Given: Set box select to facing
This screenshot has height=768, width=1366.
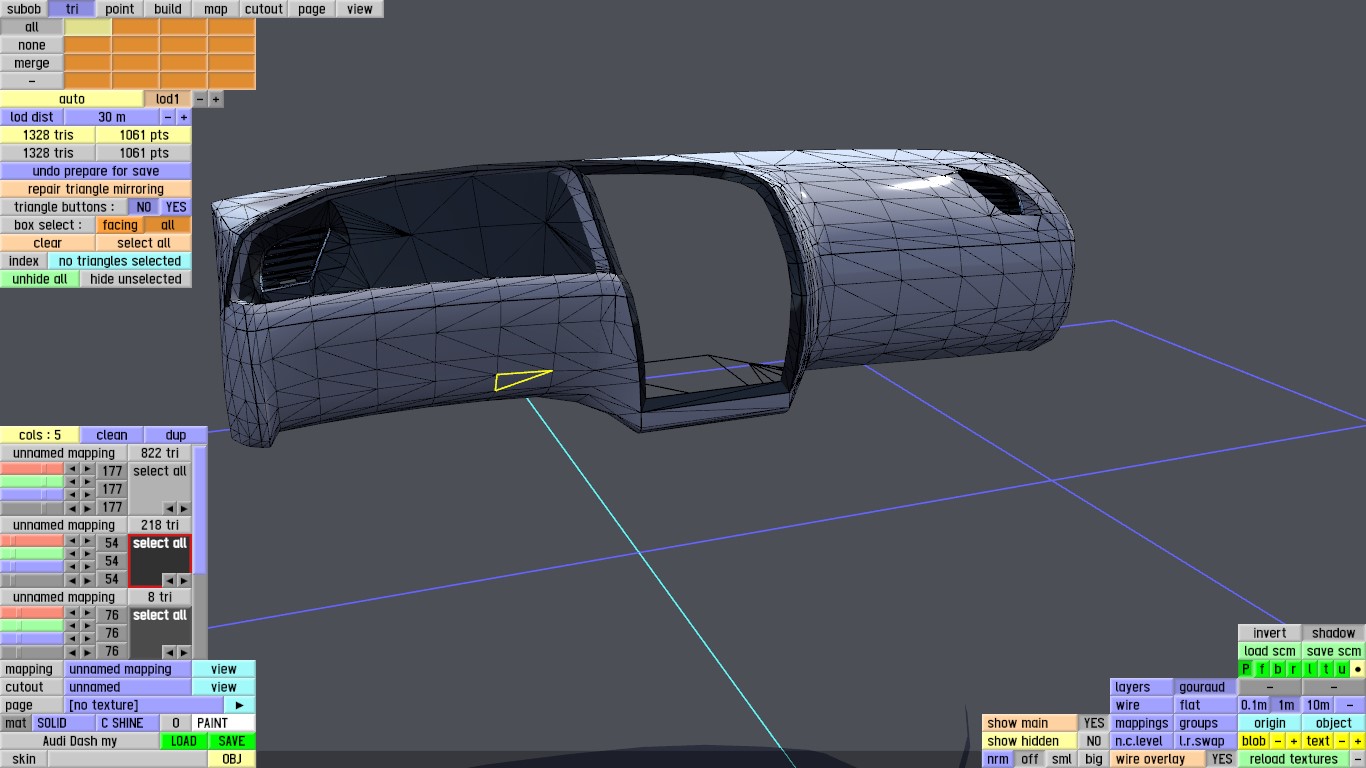Looking at the screenshot, I should tap(120, 225).
